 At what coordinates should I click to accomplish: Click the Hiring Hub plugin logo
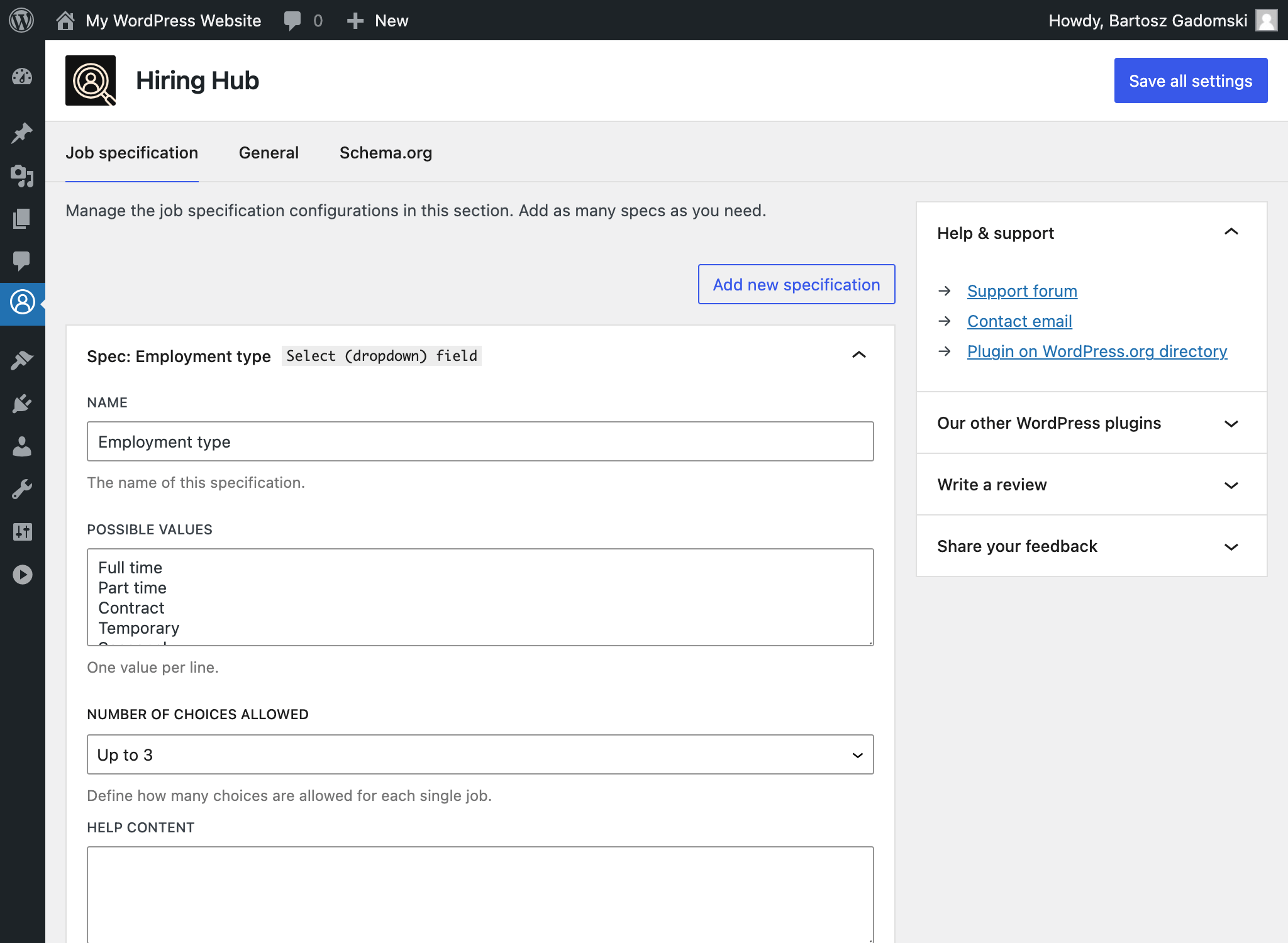pyautogui.click(x=91, y=80)
